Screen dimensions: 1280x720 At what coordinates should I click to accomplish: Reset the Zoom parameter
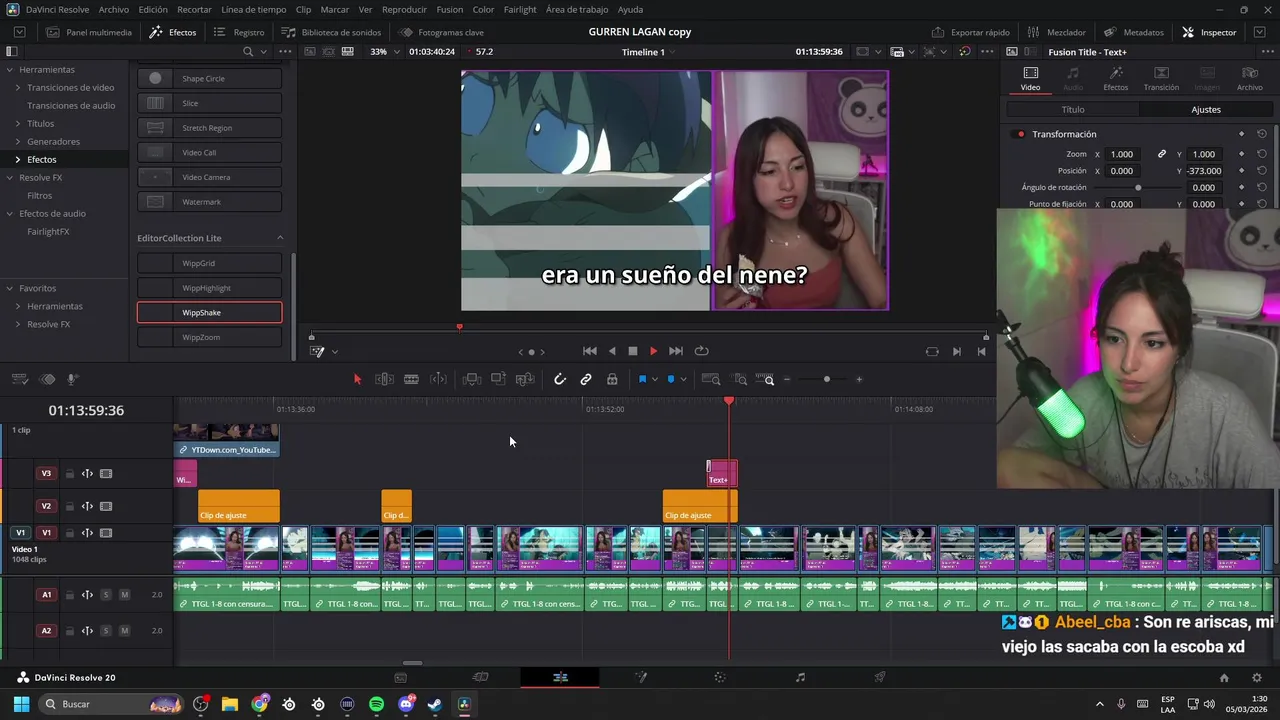(x=1262, y=154)
